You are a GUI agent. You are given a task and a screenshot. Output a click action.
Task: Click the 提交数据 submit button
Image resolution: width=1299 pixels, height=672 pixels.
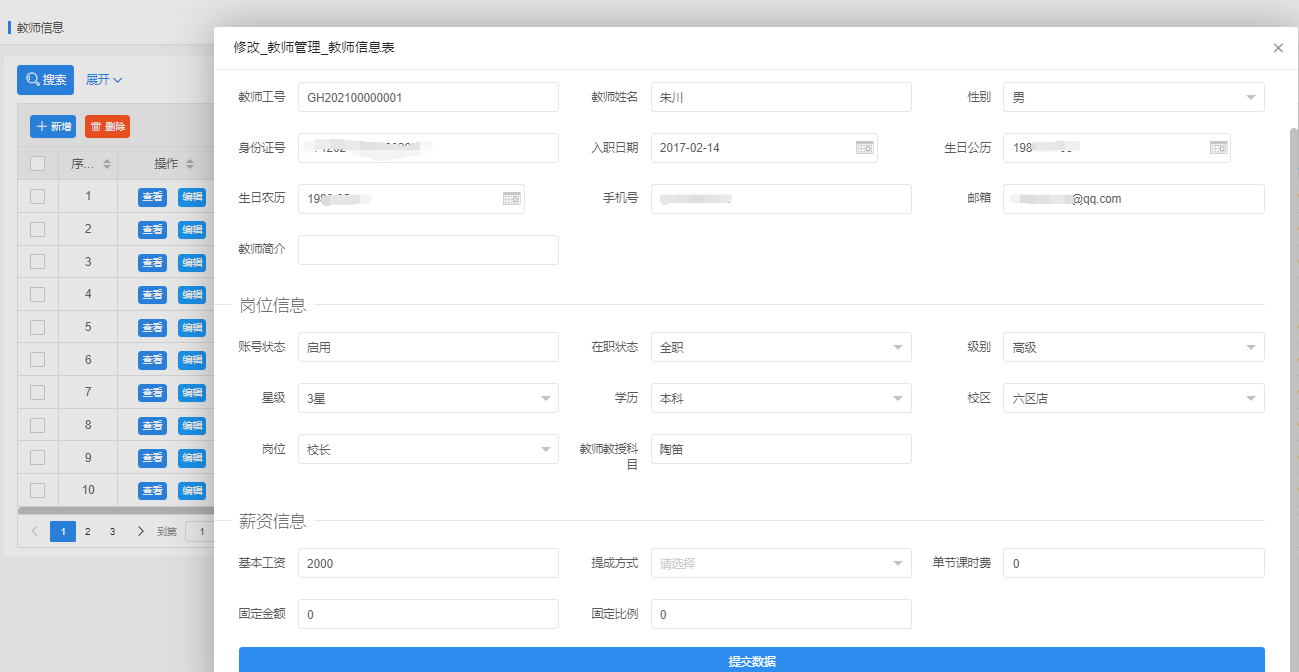[751, 661]
